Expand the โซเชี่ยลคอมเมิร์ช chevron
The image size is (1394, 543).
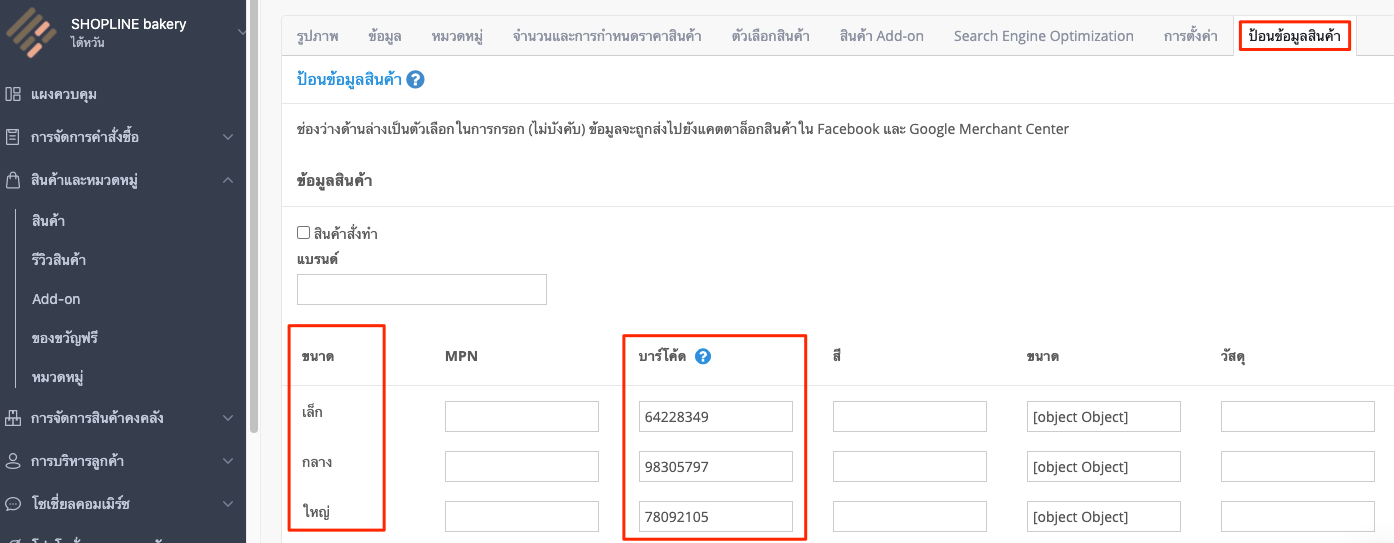228,503
